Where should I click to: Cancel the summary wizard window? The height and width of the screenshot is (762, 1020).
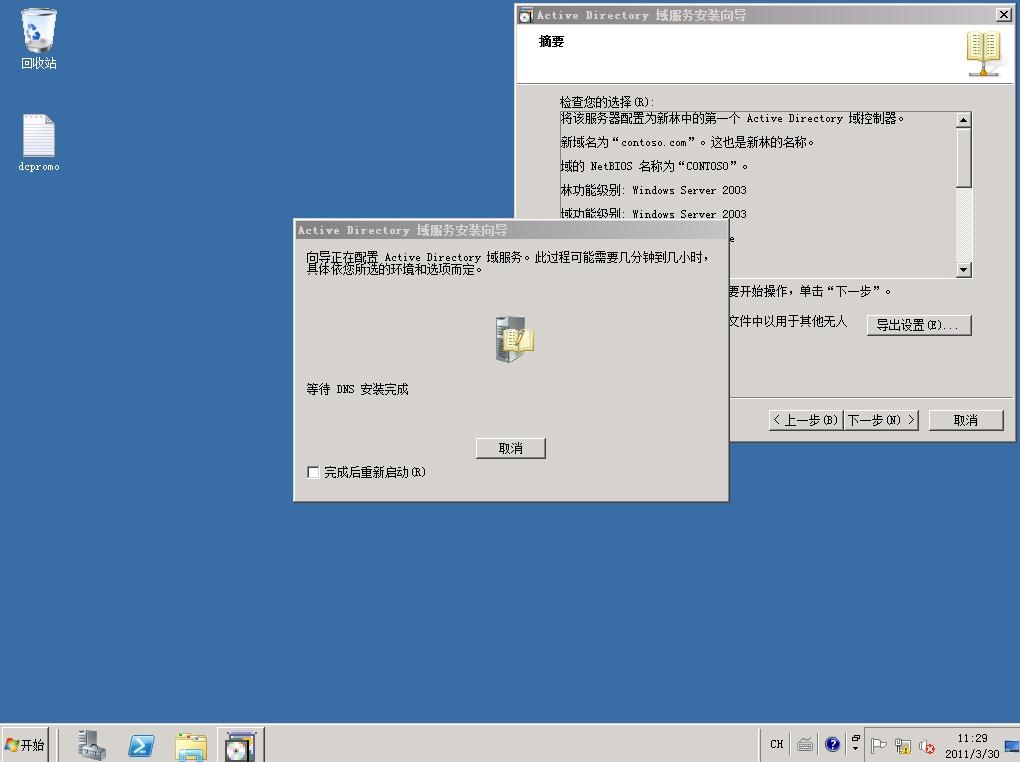[966, 420]
